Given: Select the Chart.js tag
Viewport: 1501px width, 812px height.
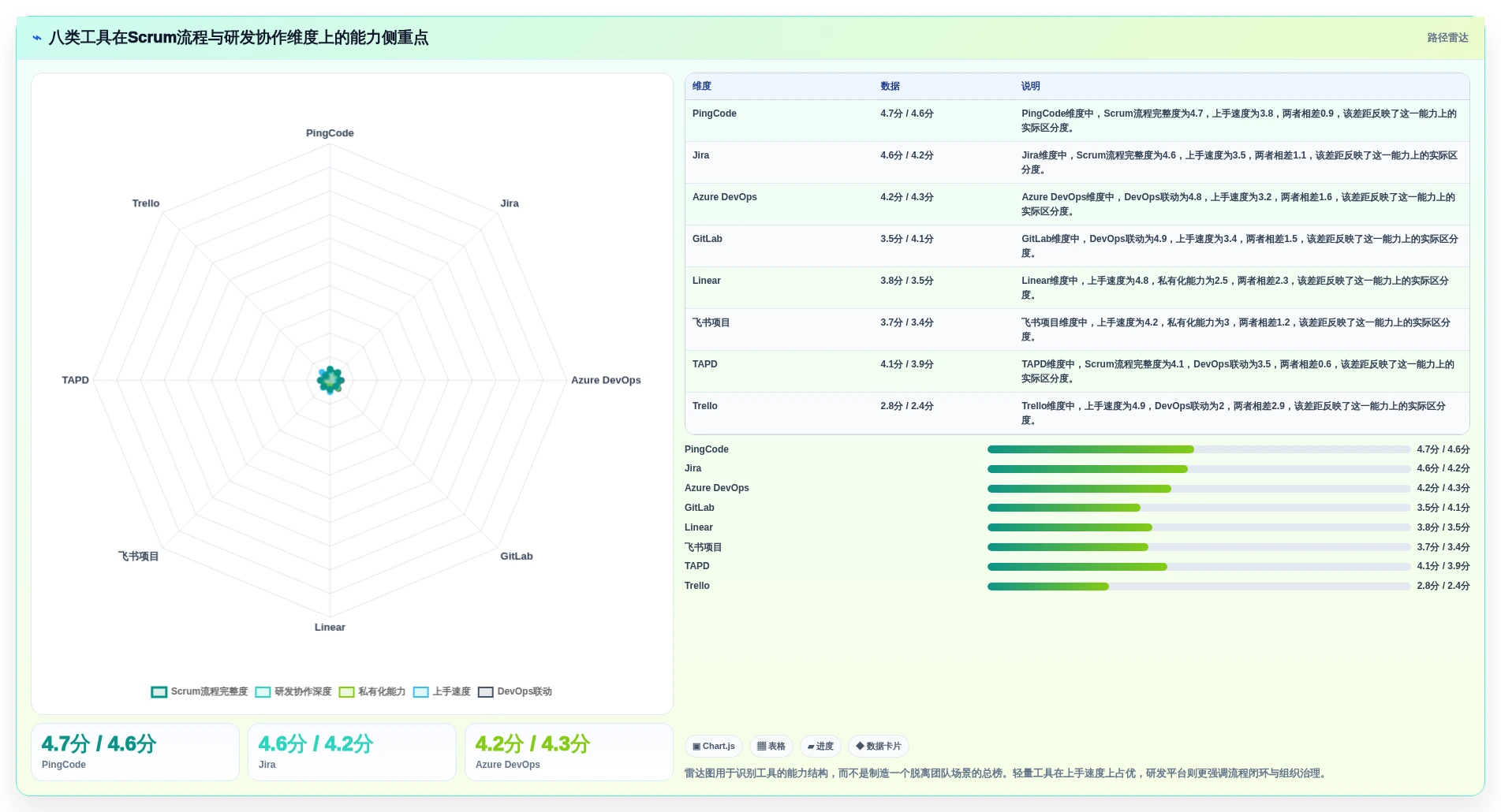Looking at the screenshot, I should (714, 746).
